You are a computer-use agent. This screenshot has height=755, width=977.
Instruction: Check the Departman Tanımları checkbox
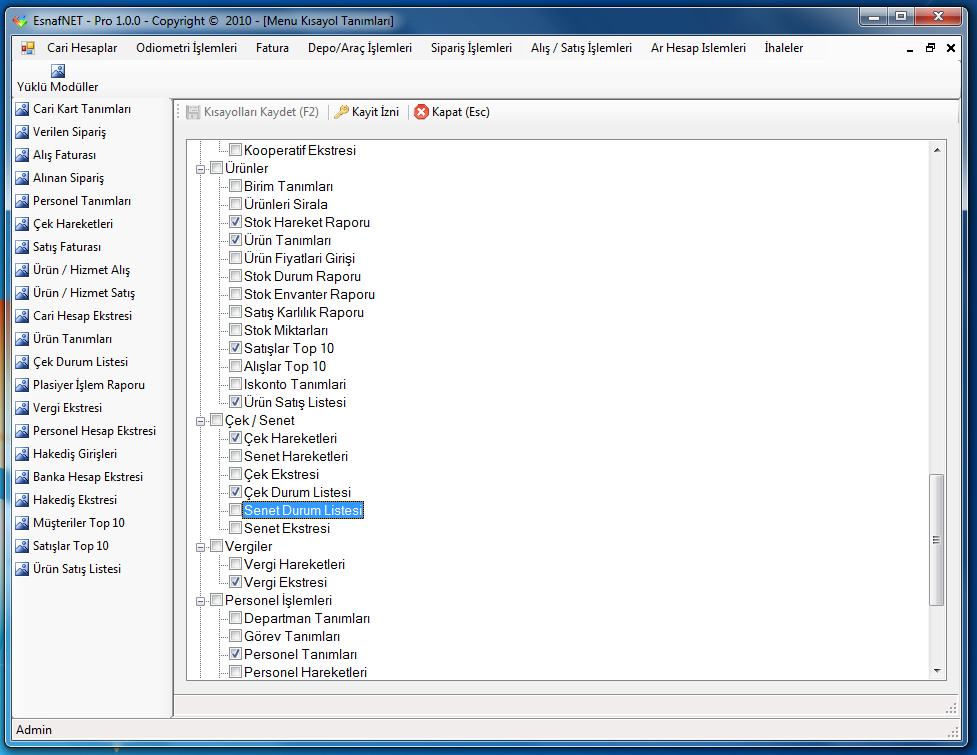(x=236, y=618)
